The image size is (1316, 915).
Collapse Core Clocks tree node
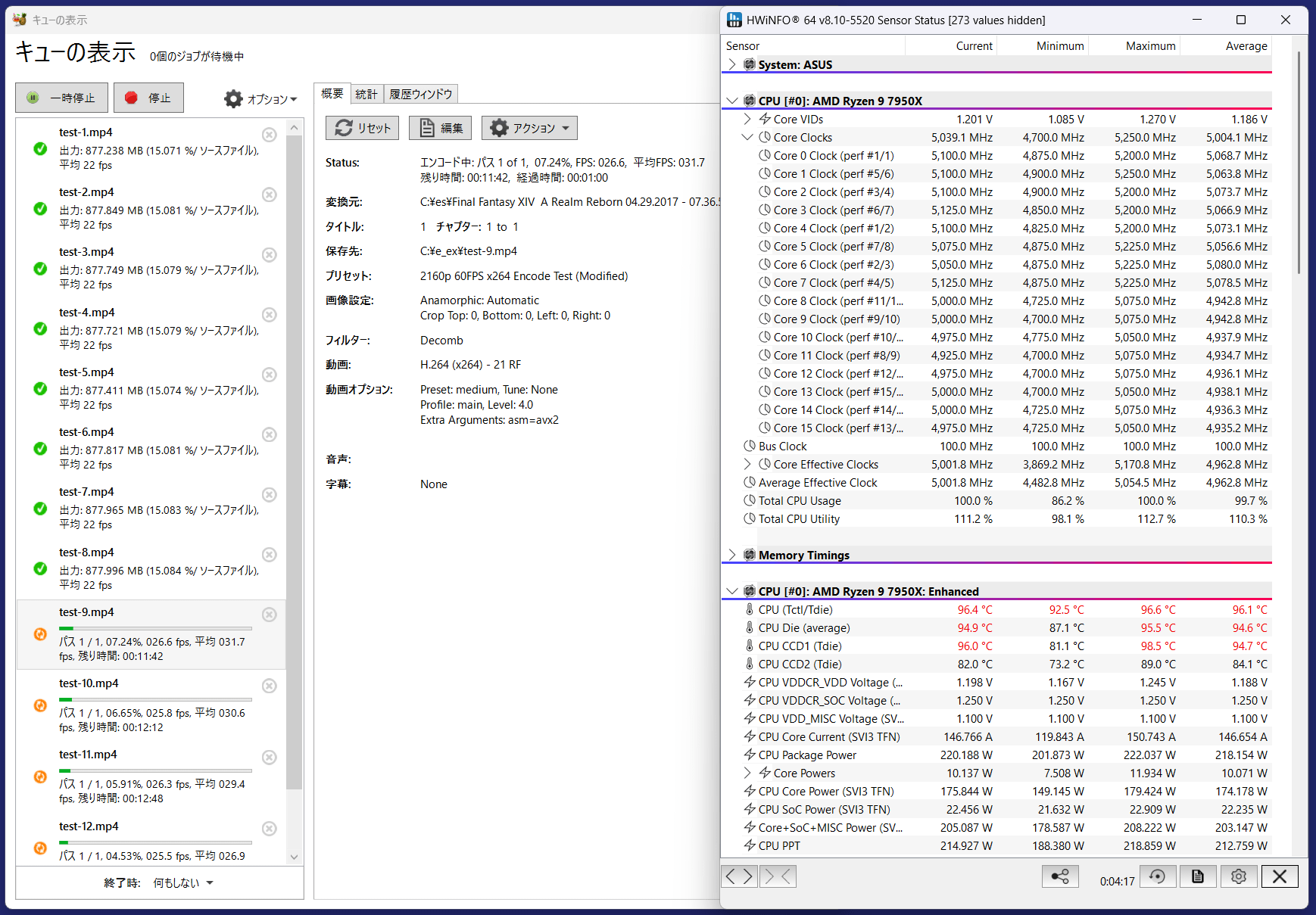coord(747,137)
